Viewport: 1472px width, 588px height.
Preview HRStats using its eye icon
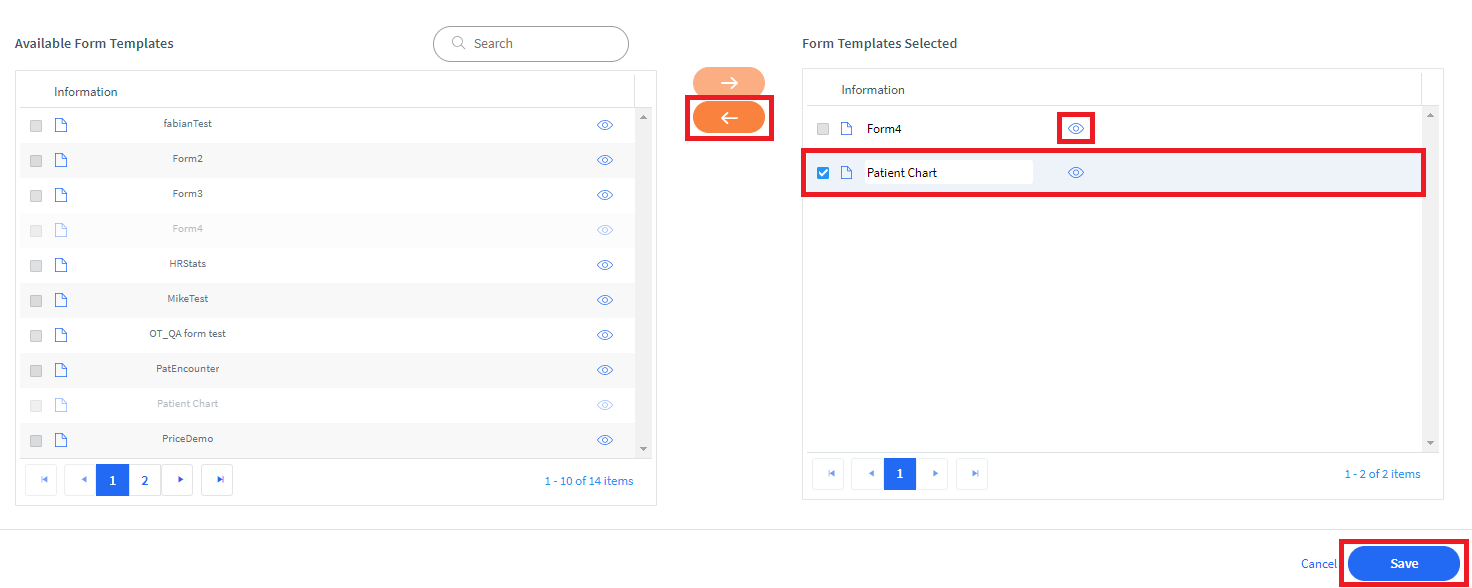pyautogui.click(x=605, y=265)
